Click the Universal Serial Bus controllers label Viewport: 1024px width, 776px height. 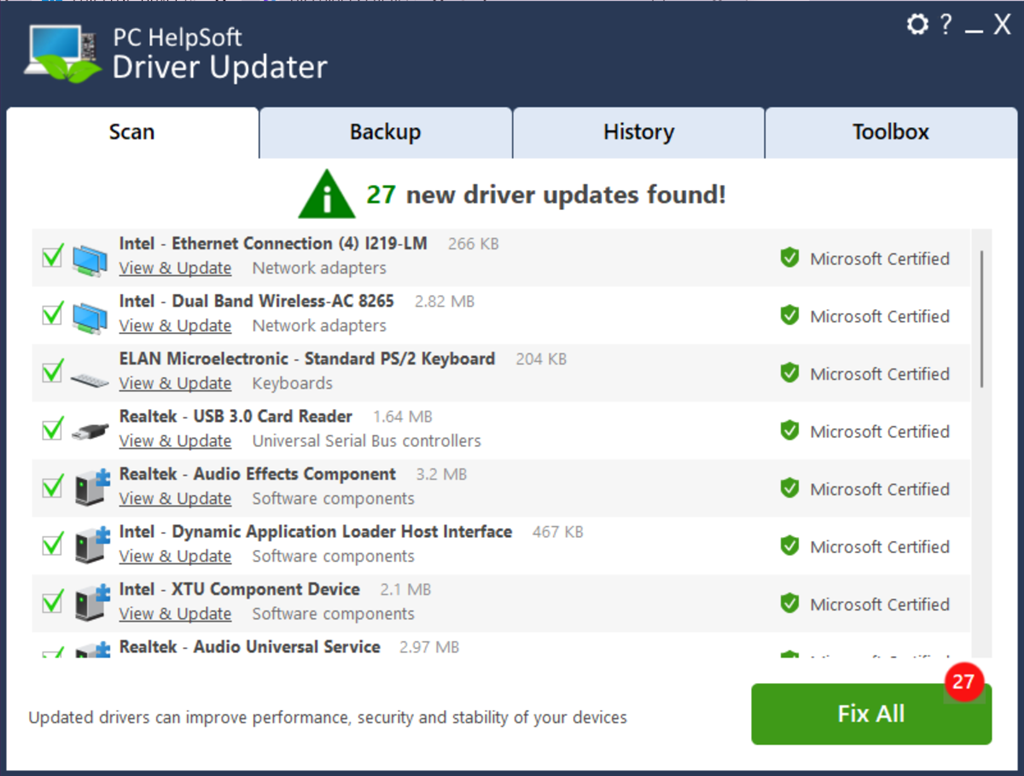click(366, 441)
